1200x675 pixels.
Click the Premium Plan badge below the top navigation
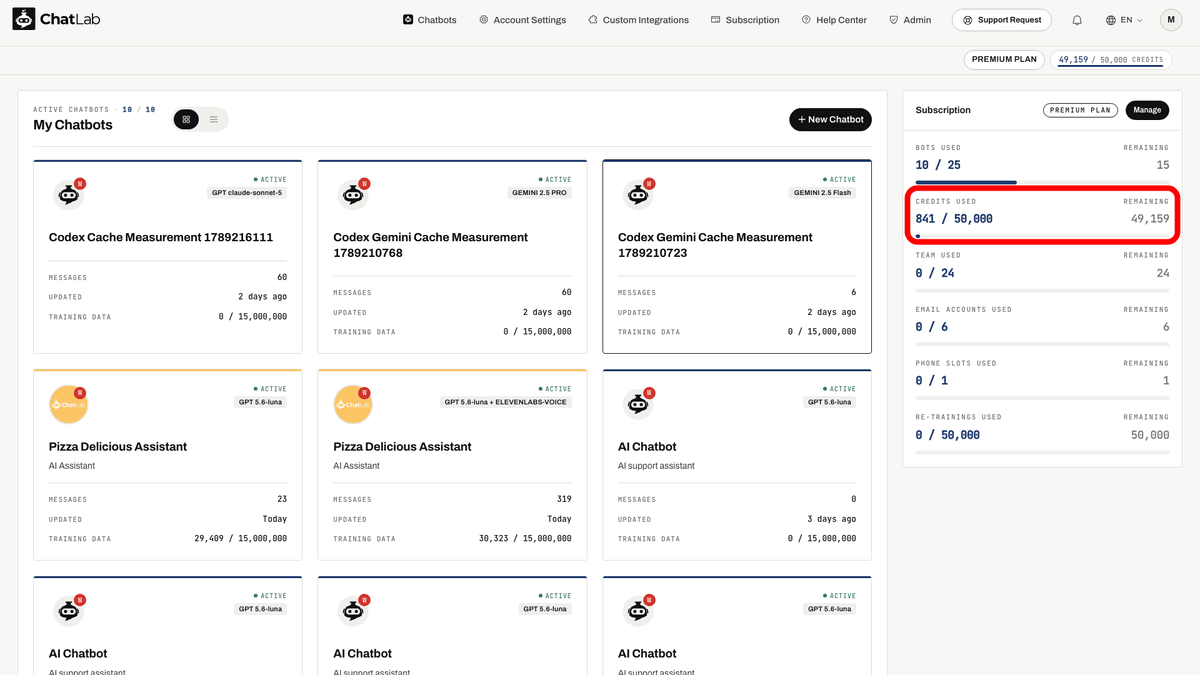coord(1004,60)
